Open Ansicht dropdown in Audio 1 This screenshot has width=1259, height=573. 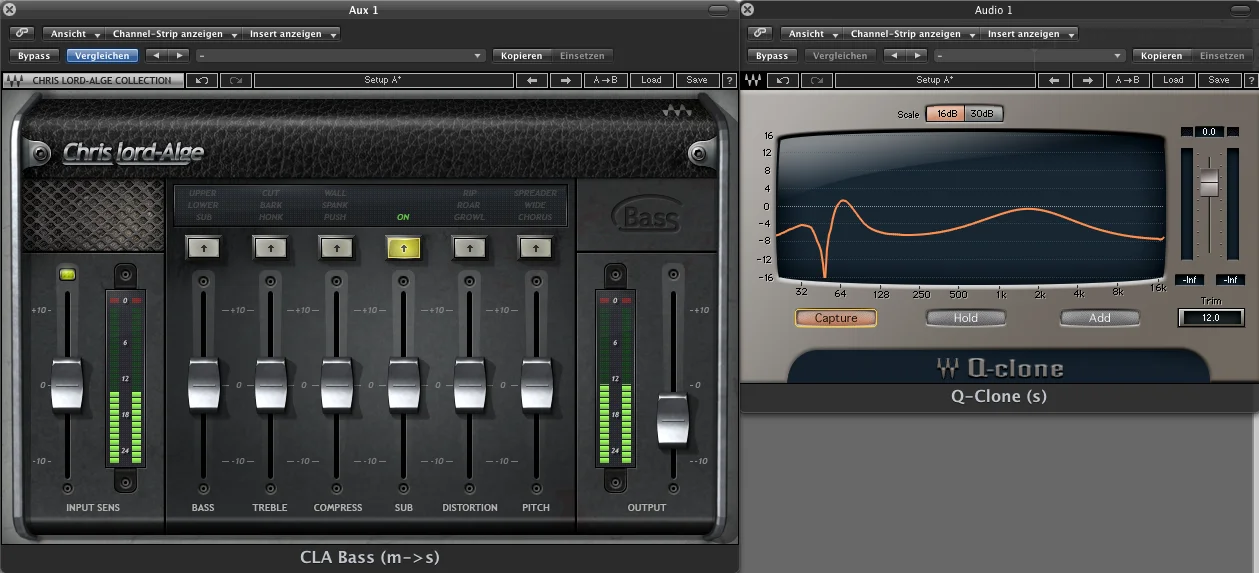[x=812, y=34]
